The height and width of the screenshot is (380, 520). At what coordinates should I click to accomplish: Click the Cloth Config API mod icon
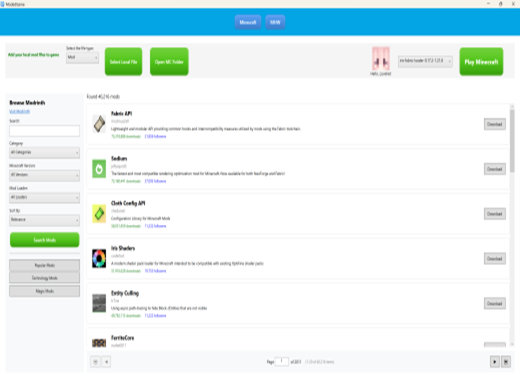[x=99, y=214]
